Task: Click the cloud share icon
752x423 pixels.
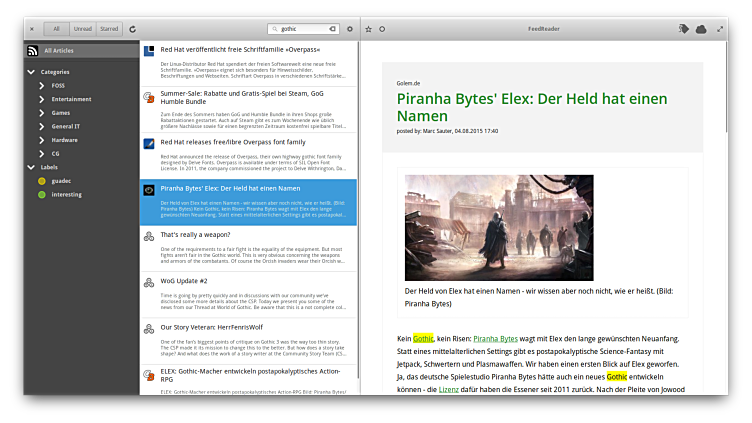Action: 701,29
